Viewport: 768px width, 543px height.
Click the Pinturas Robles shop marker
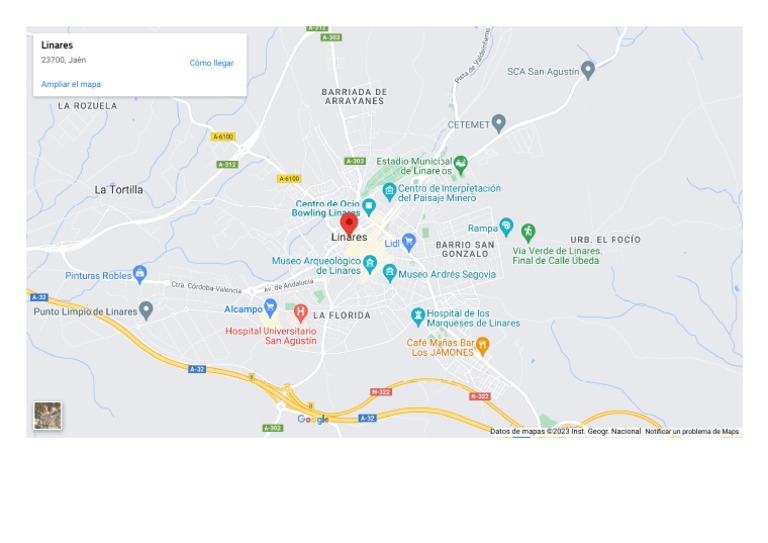(x=140, y=274)
